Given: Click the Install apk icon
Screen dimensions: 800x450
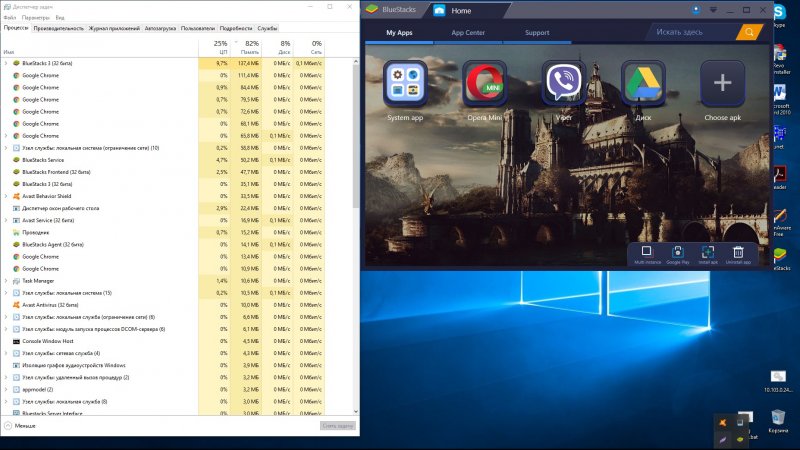Looking at the screenshot, I should pyautogui.click(x=708, y=254).
